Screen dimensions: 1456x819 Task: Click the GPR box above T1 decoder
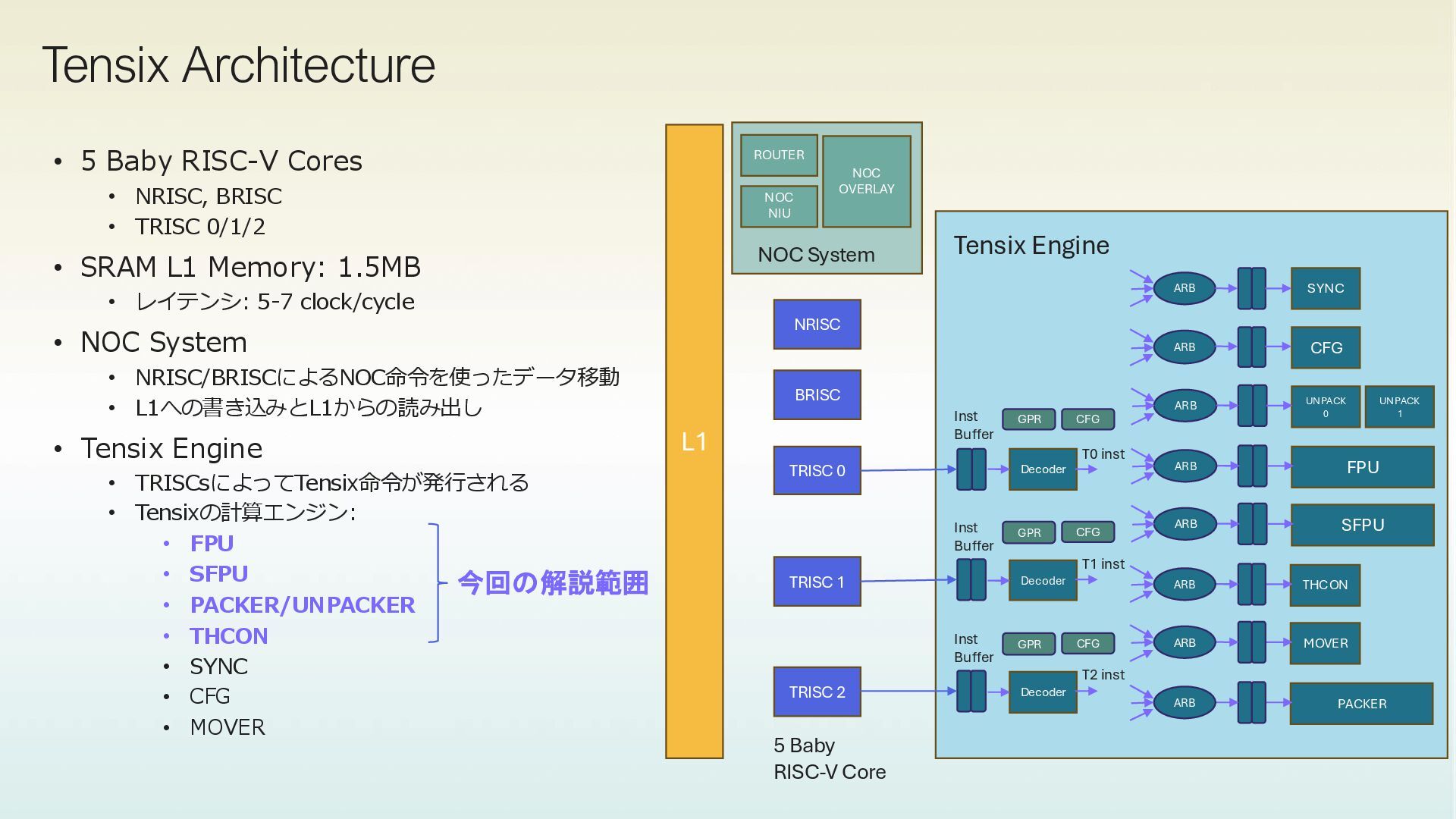pos(1028,532)
